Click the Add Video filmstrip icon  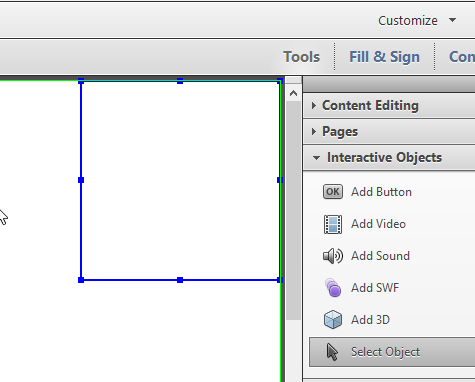coord(333,224)
